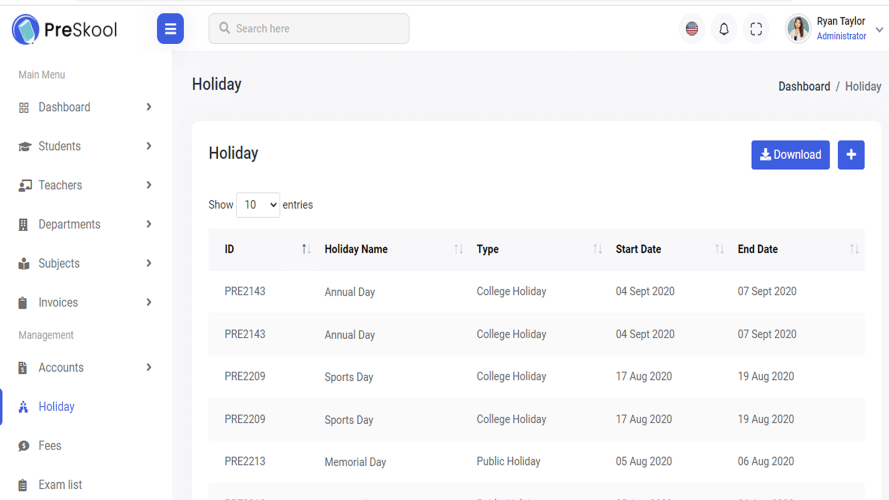Sort by Start Date column arrows

[x=719, y=249]
